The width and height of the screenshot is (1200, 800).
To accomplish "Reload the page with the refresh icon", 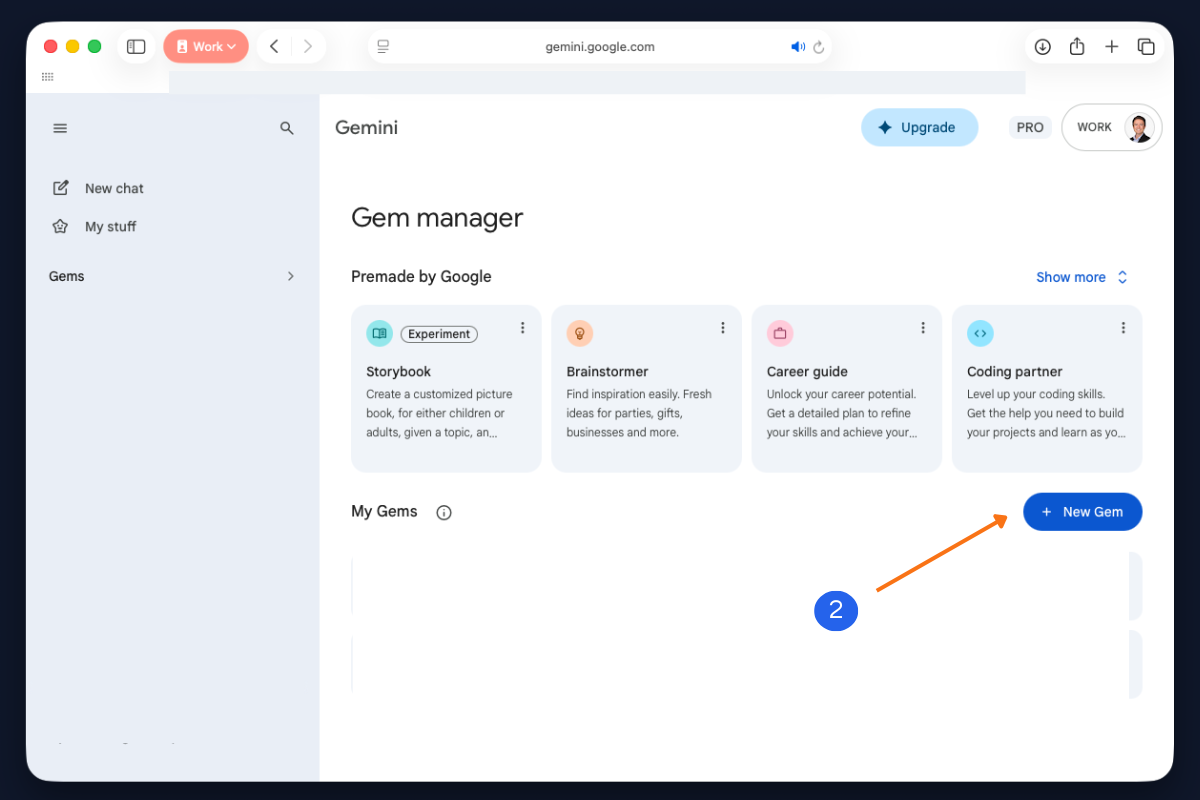I will click(x=819, y=47).
